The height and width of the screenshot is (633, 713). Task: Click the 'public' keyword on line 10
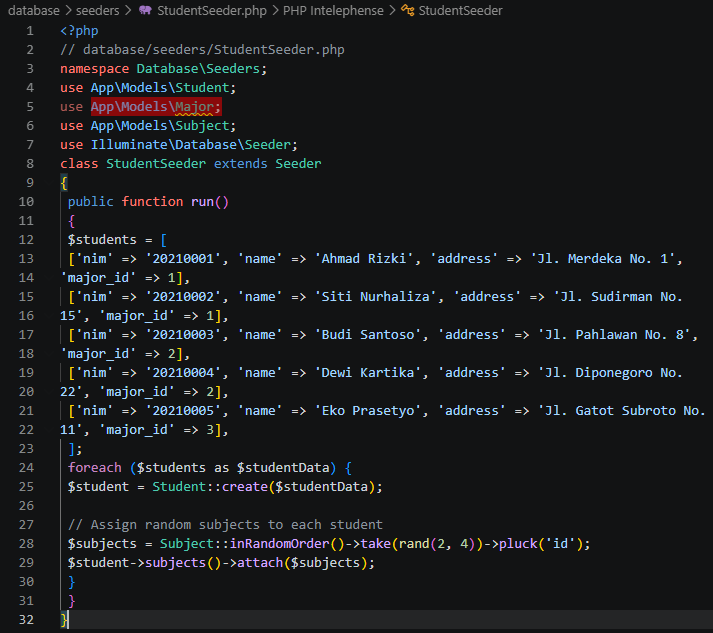click(x=90, y=202)
